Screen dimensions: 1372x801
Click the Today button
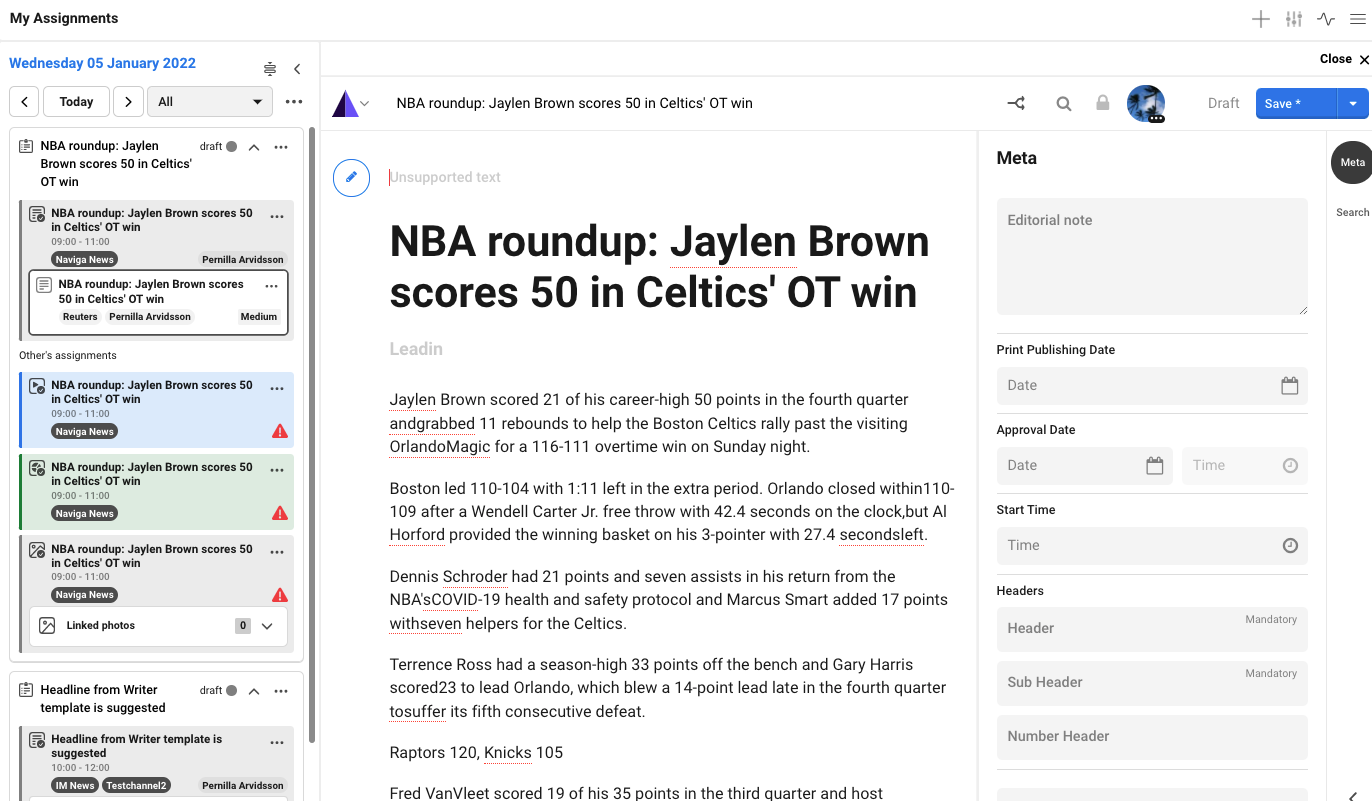76,102
